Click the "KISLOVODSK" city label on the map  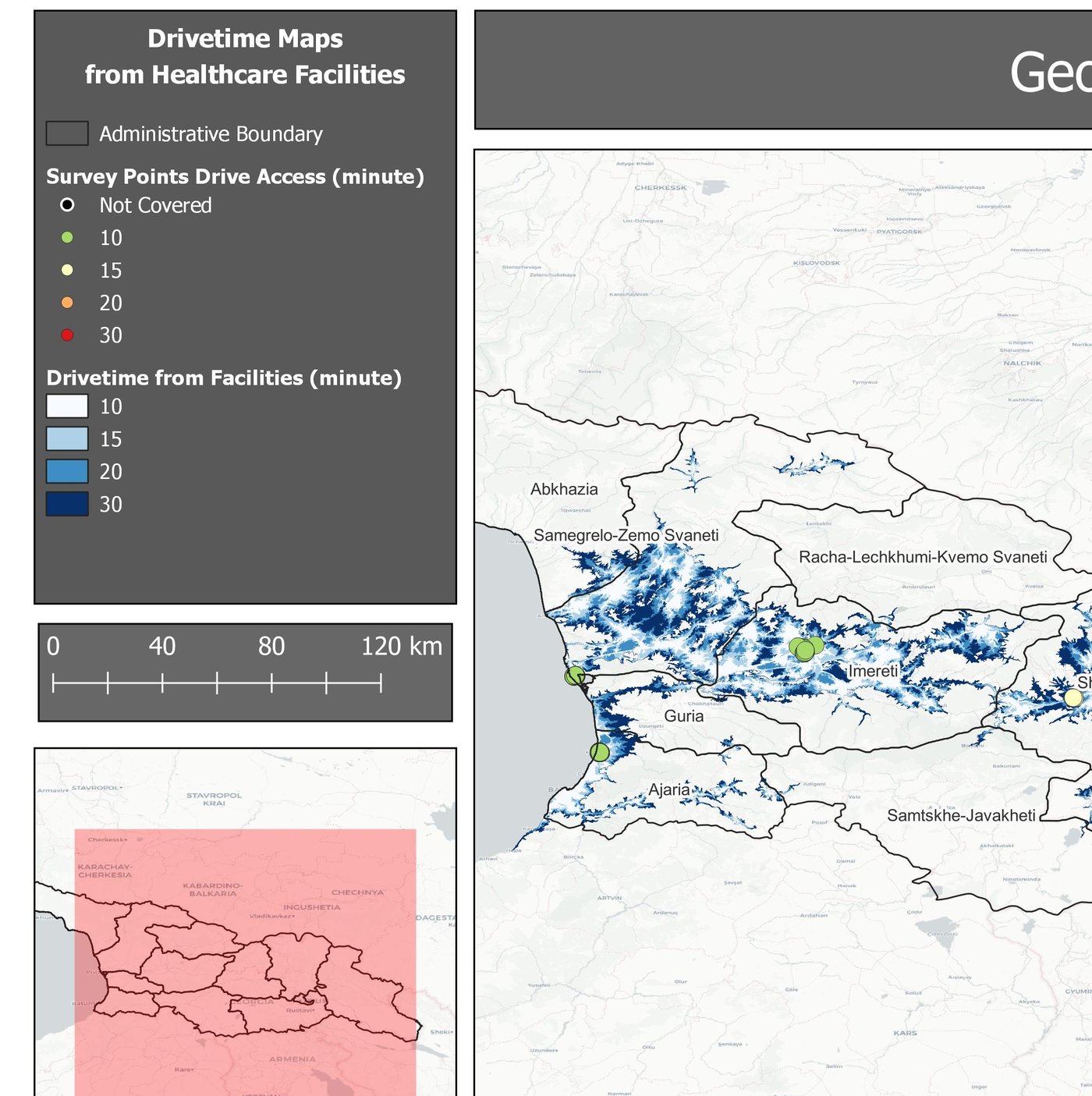817,263
